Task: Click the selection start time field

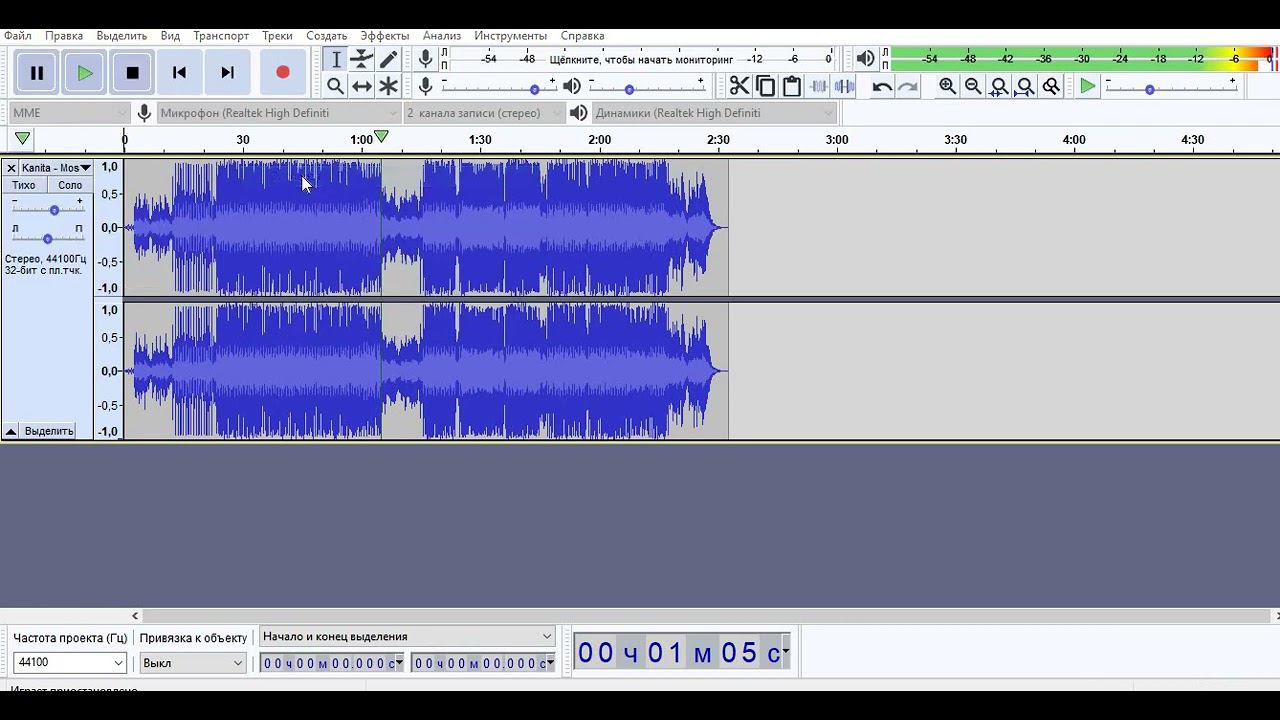Action: (331, 663)
